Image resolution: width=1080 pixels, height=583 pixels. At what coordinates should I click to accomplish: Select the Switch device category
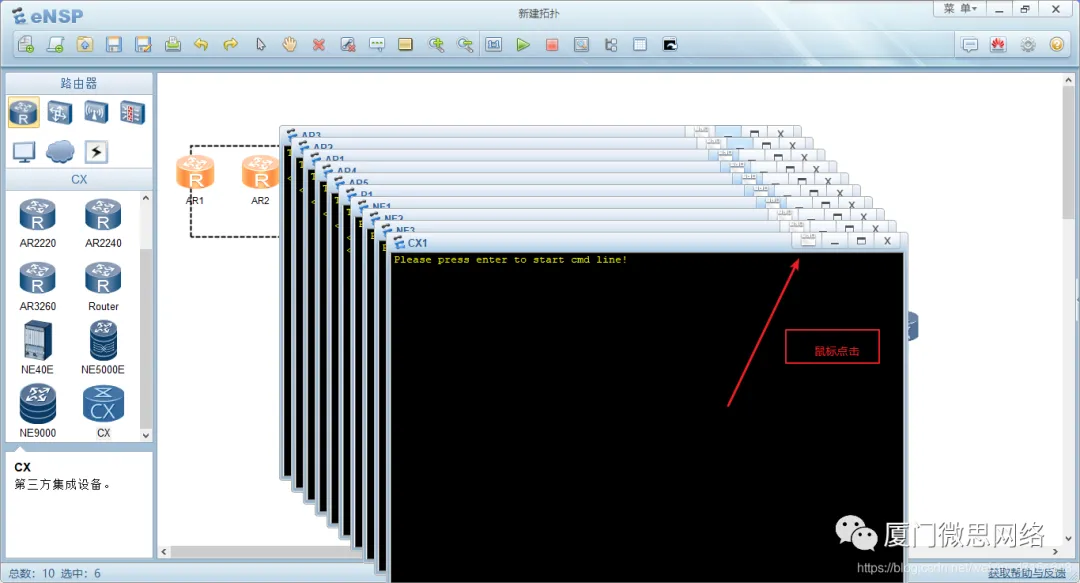point(60,112)
